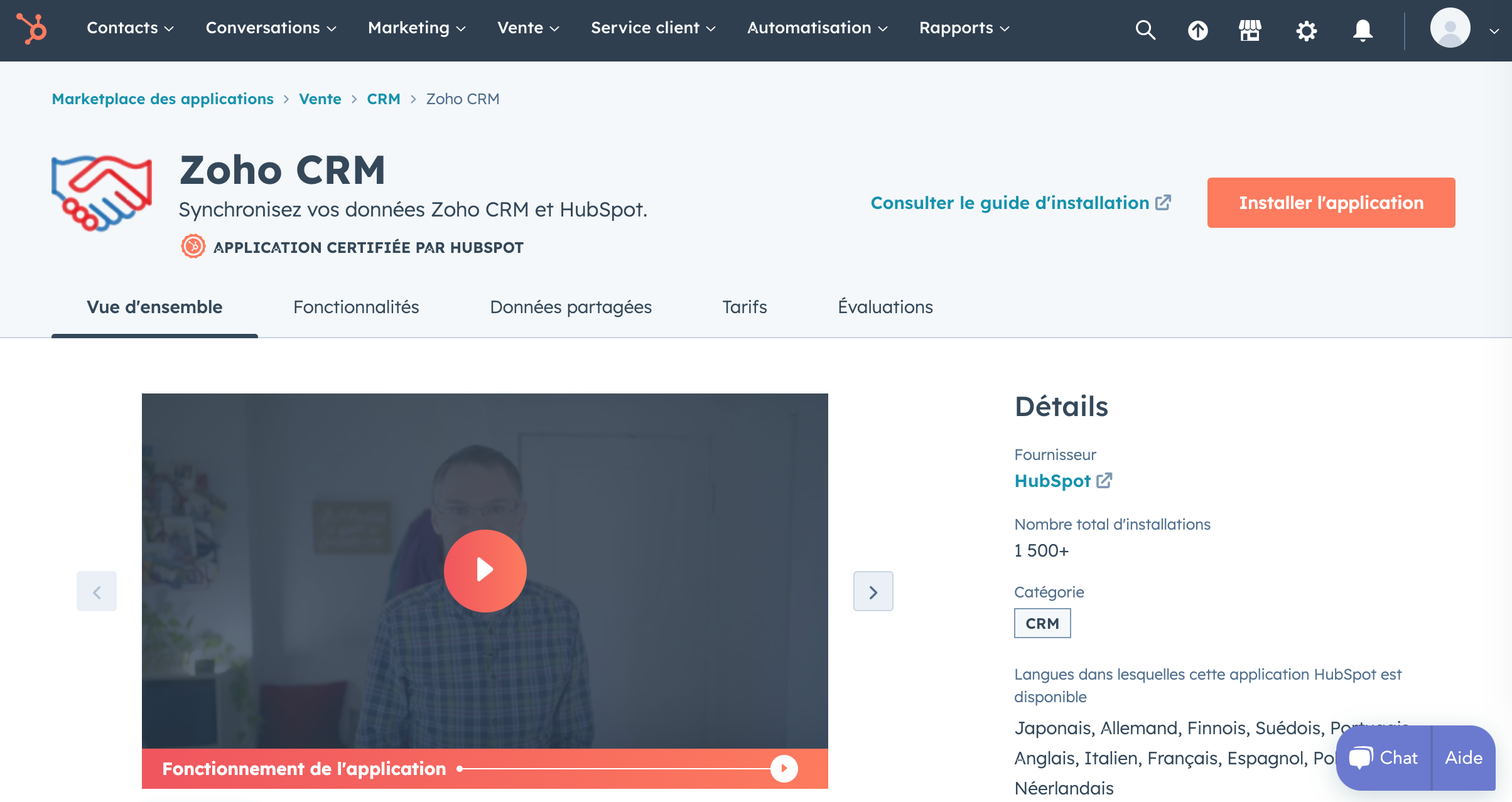Screen dimensions: 1512x802
Task: Click the 1 500+ installations value
Action: tap(1042, 550)
